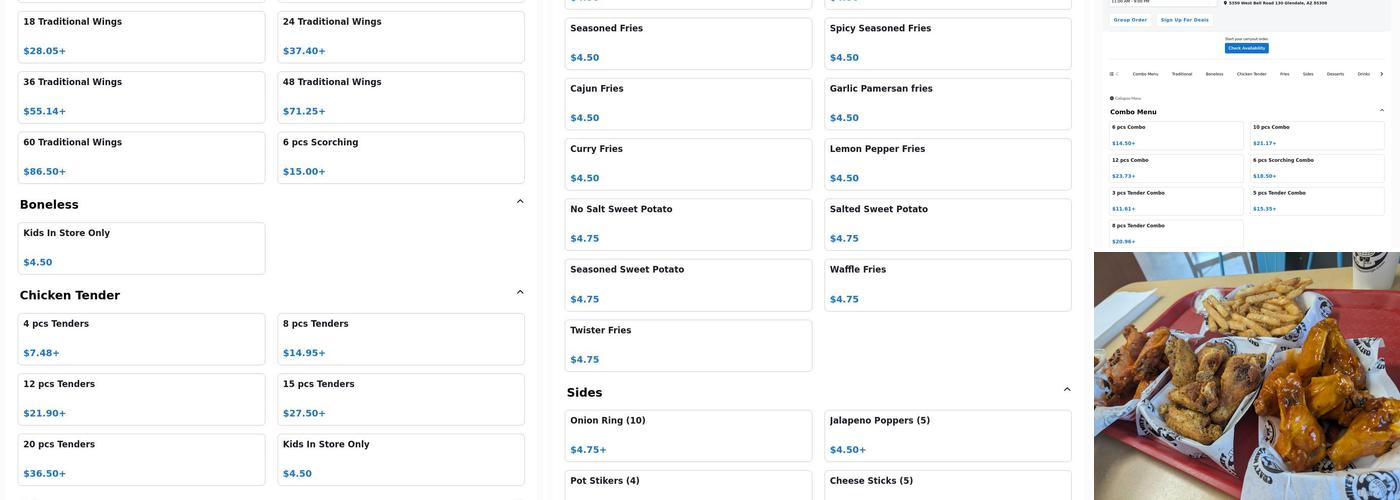Switch to the Traditional category tab

1182,74
